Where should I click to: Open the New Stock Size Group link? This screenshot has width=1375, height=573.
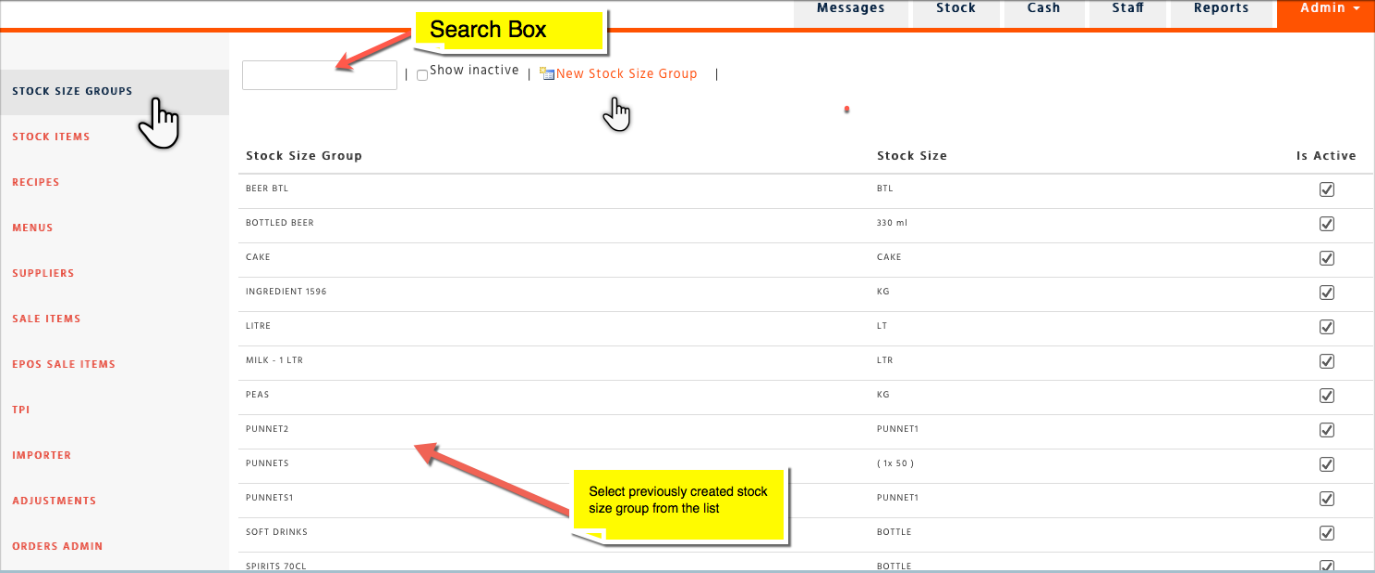626,73
